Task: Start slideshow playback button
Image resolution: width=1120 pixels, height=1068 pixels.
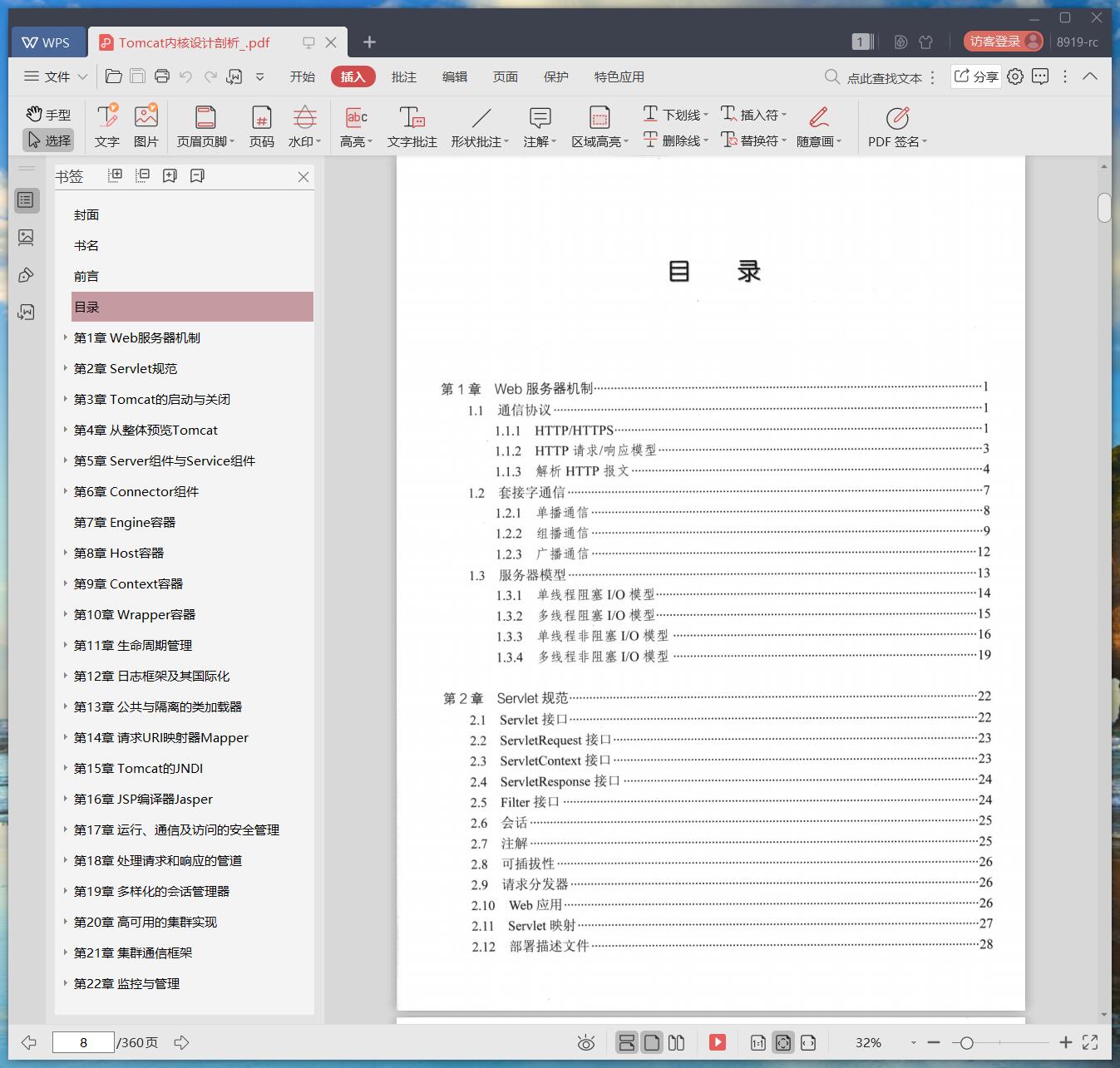Action: tap(718, 1042)
